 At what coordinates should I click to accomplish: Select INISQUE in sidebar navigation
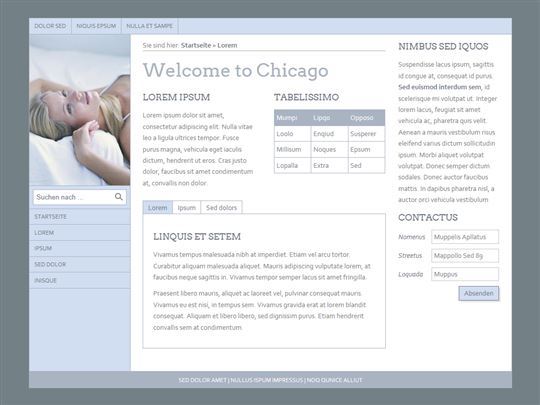[80, 280]
